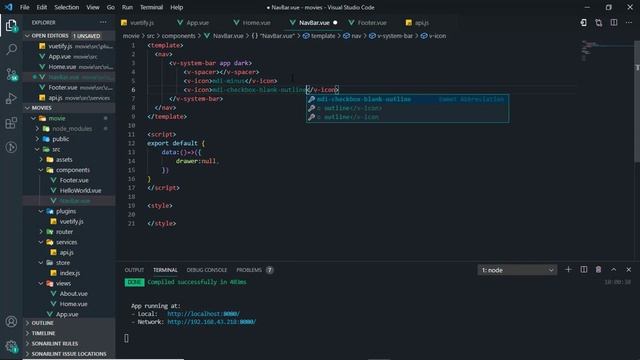Image resolution: width=640 pixels, height=360 pixels.
Task: Open About.vue in the views folder
Action: pos(73,293)
